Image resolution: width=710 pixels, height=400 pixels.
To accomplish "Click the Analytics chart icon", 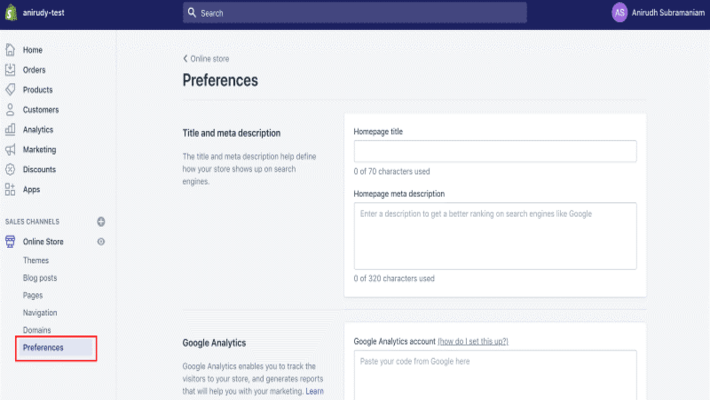I will tap(10, 130).
